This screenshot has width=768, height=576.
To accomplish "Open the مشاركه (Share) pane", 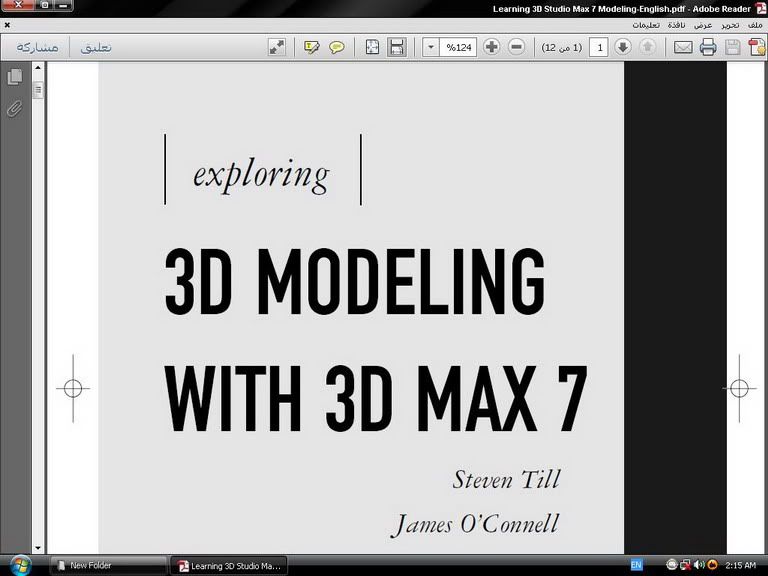I will coord(37,47).
